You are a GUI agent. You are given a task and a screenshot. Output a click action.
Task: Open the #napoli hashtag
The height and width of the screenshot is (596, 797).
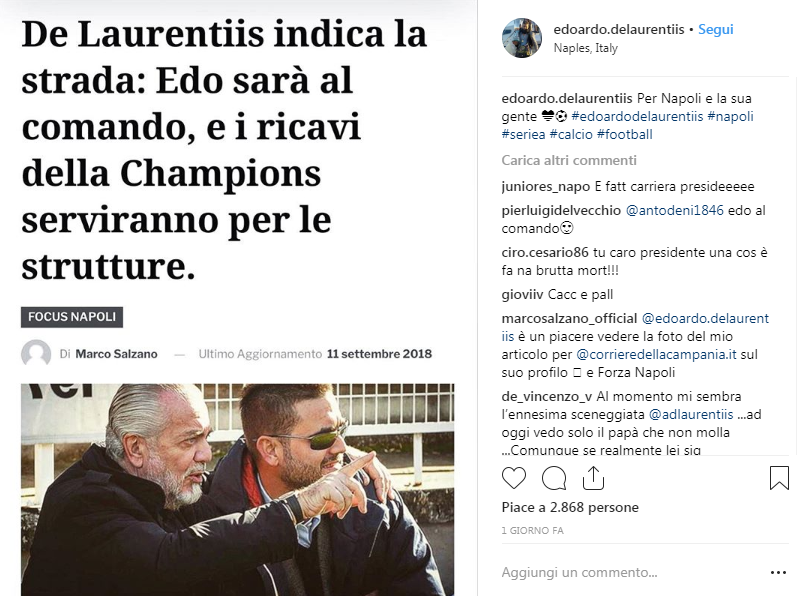(x=730, y=116)
